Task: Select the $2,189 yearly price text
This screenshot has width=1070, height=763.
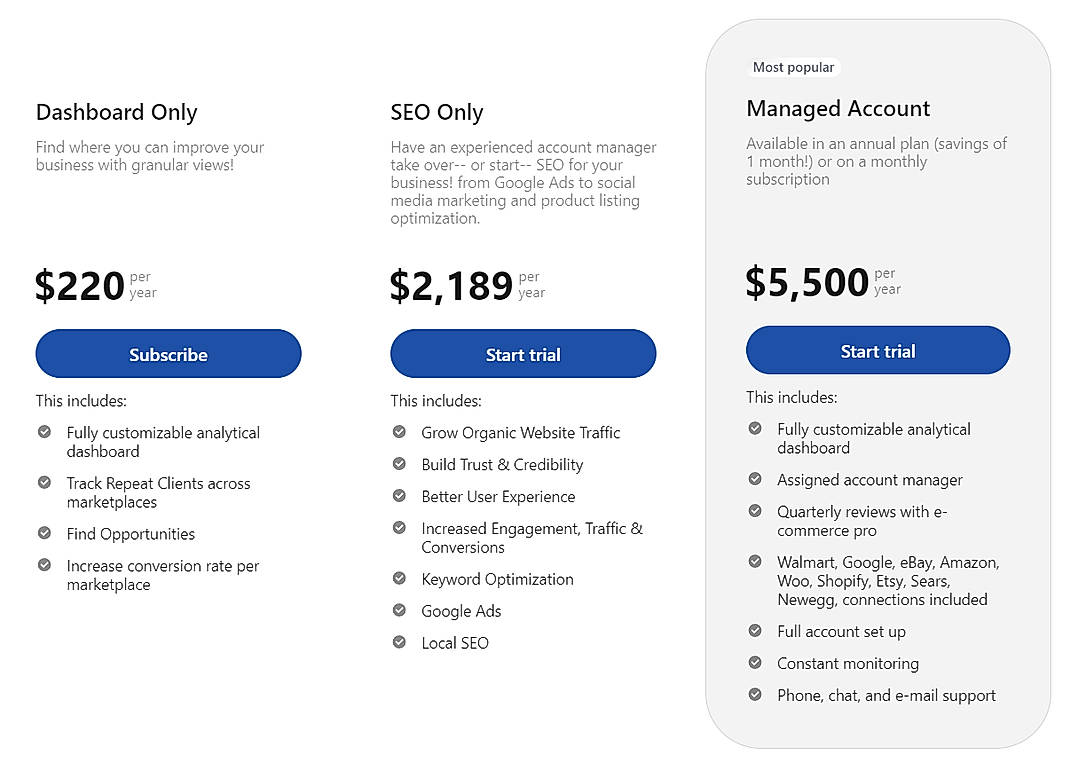Action: (450, 285)
